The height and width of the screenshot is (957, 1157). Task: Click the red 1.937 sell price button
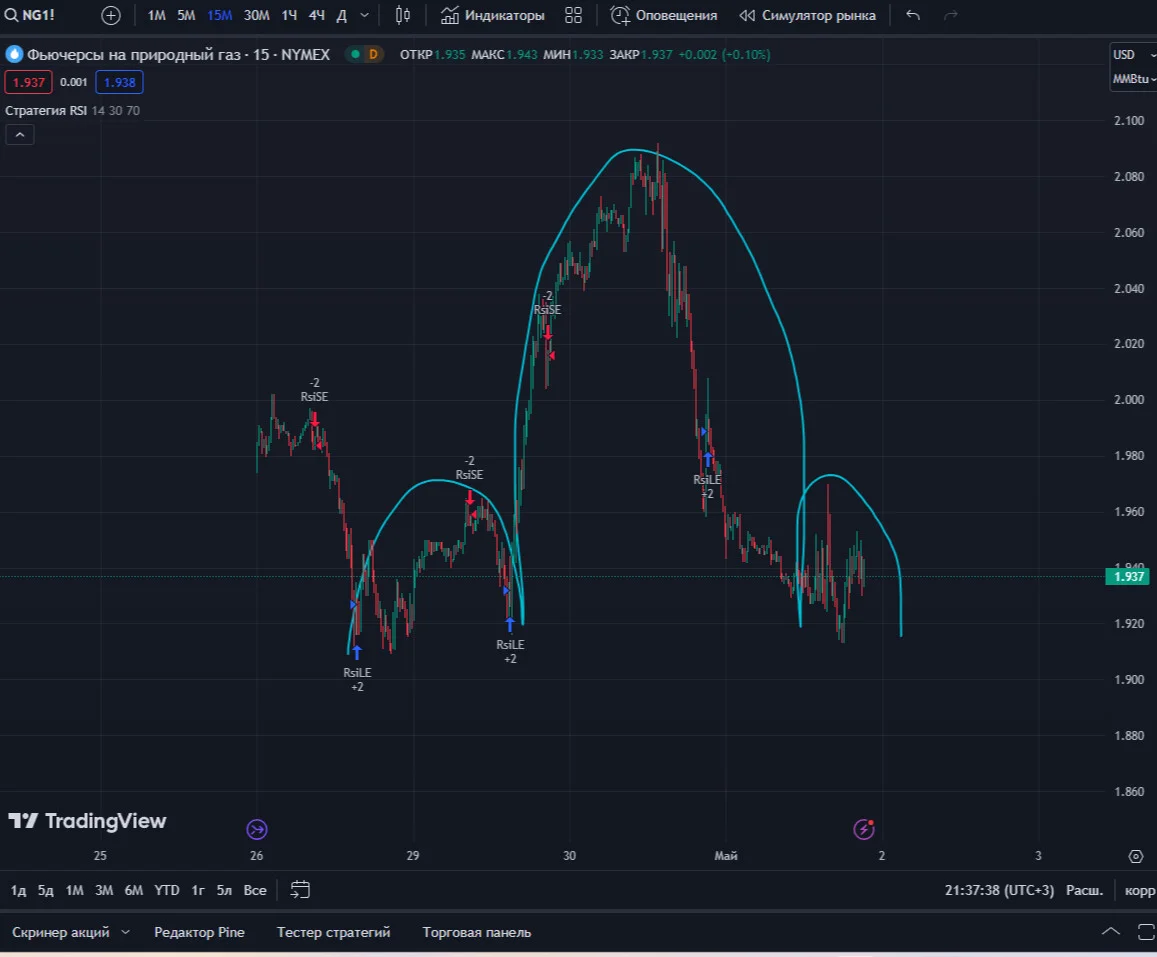29,82
